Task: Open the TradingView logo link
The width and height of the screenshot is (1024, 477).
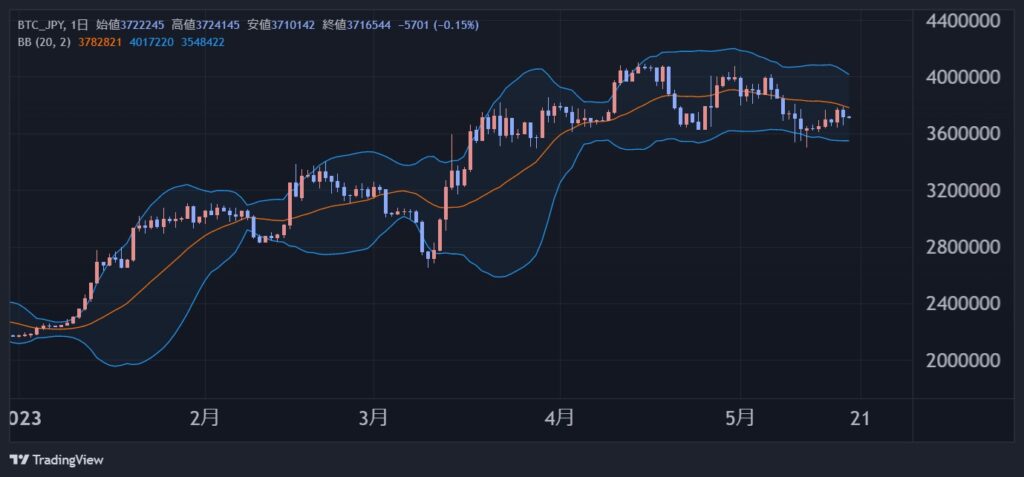Action: [57, 460]
